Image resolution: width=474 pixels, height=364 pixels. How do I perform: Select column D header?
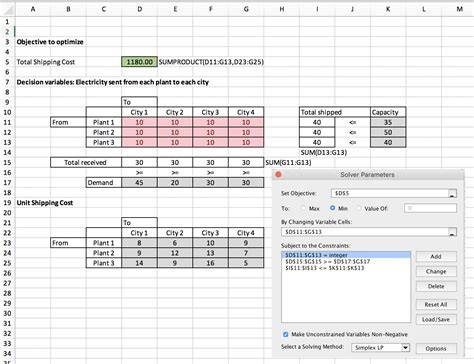(140, 9)
